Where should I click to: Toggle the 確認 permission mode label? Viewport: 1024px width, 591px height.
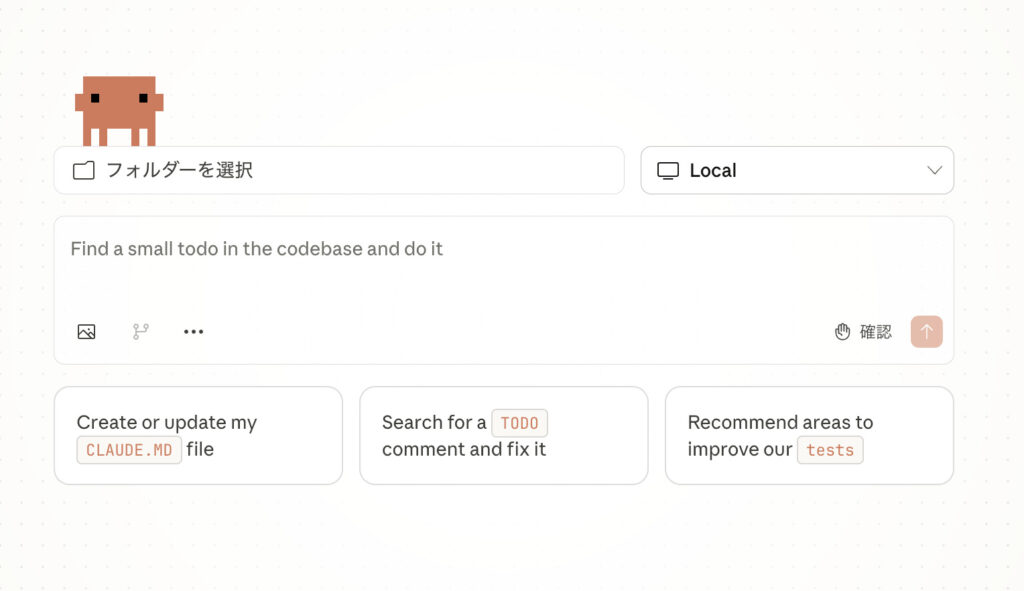point(876,332)
